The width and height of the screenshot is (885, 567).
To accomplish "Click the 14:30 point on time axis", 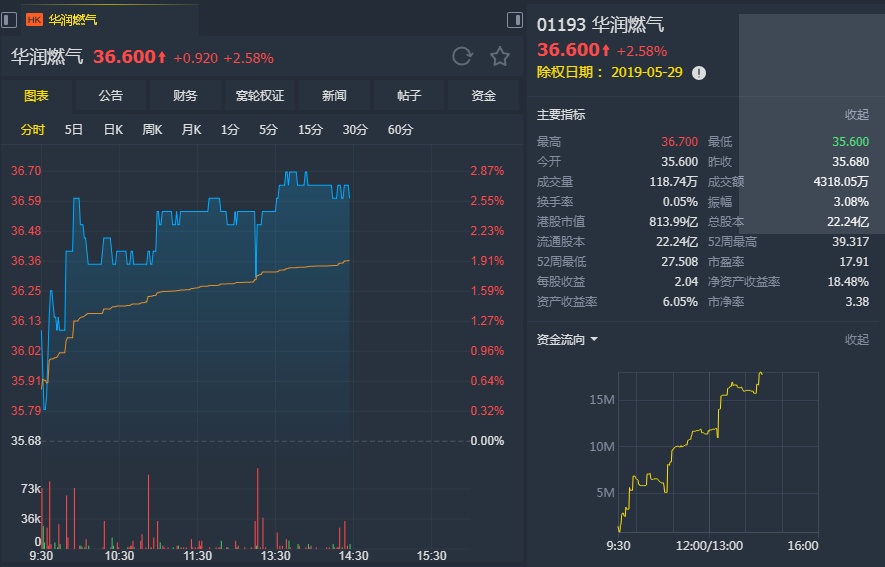I will click(x=354, y=555).
